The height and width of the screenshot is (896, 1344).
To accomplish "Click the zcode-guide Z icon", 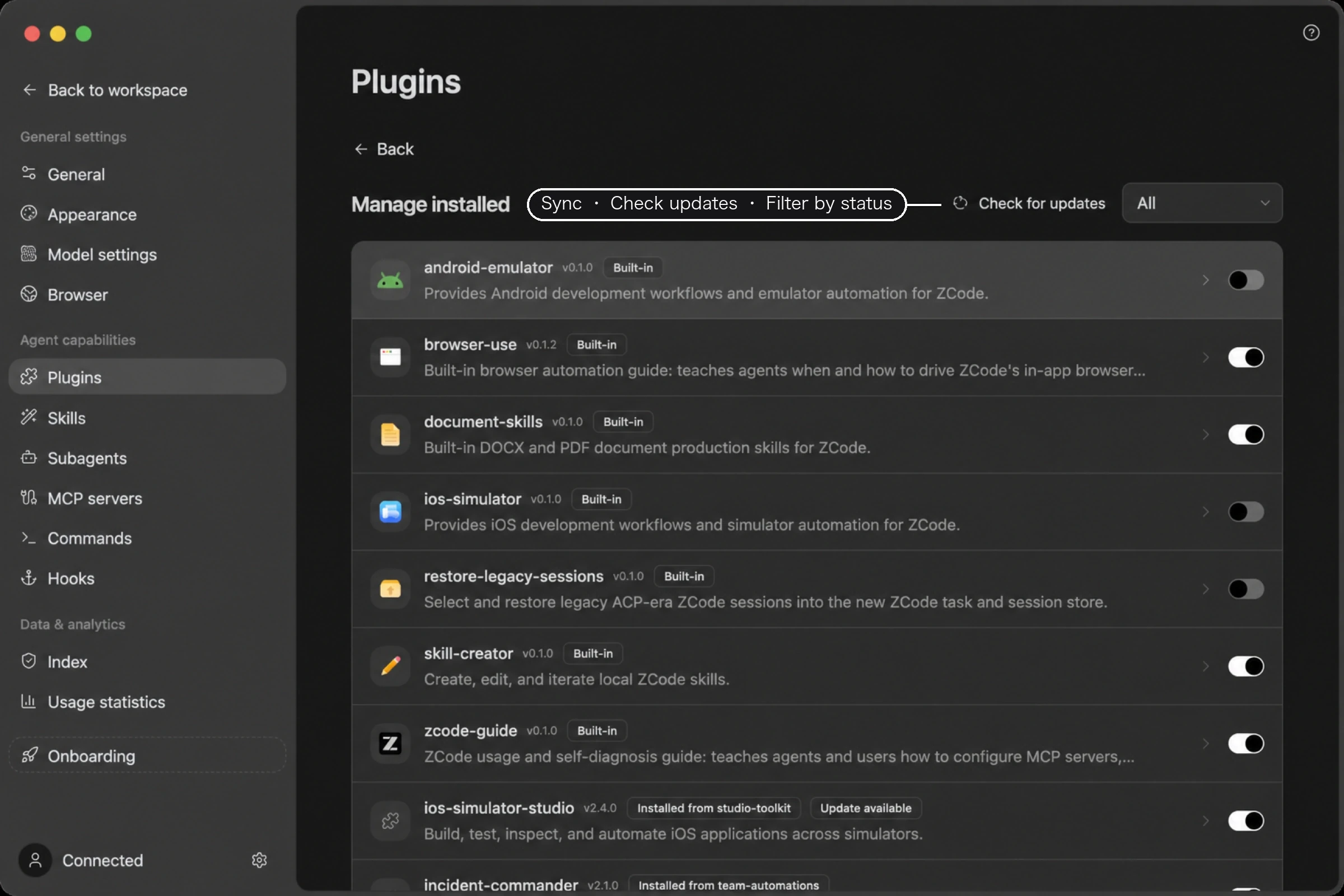I will (x=390, y=743).
